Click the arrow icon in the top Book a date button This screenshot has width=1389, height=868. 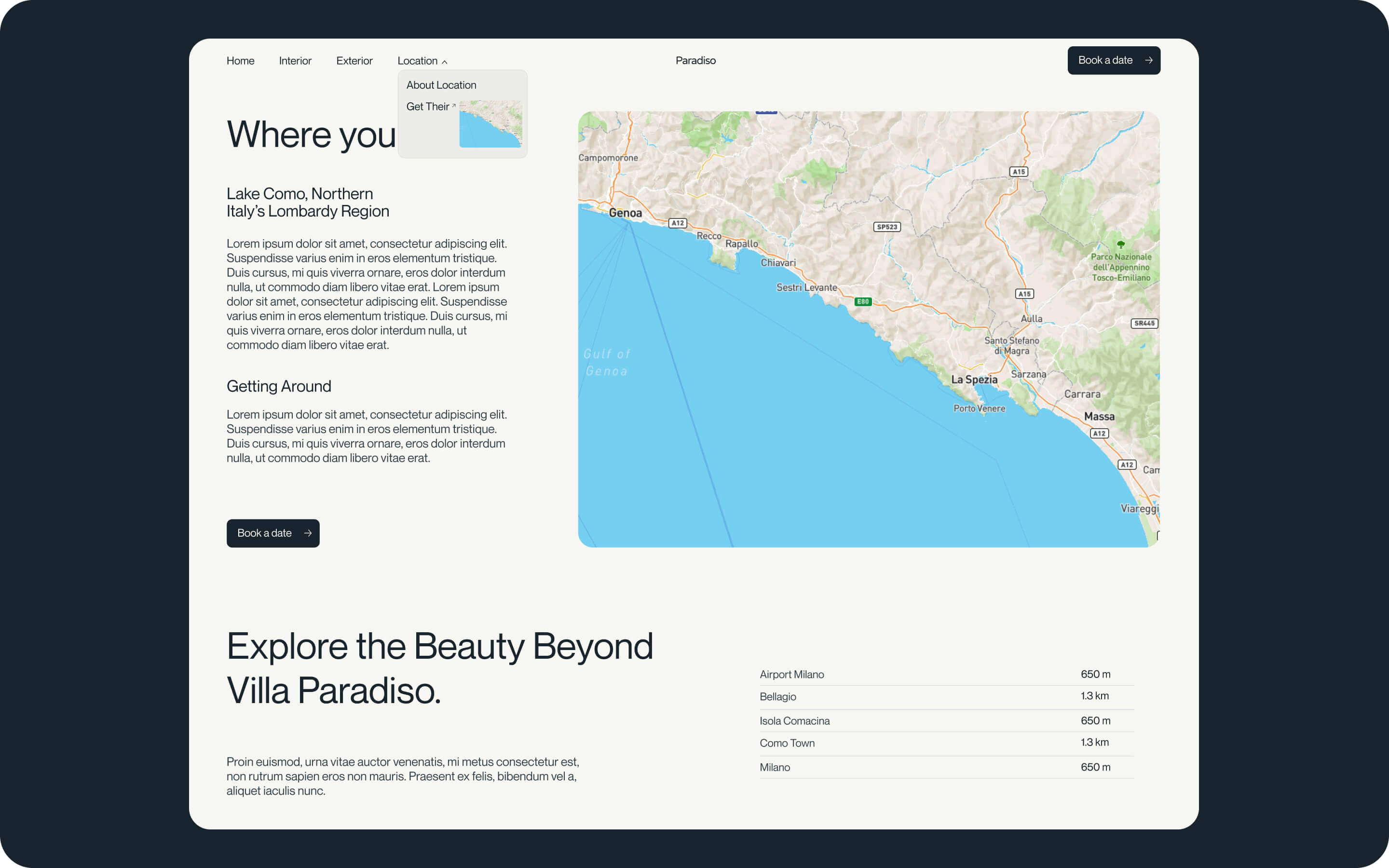pos(1149,60)
